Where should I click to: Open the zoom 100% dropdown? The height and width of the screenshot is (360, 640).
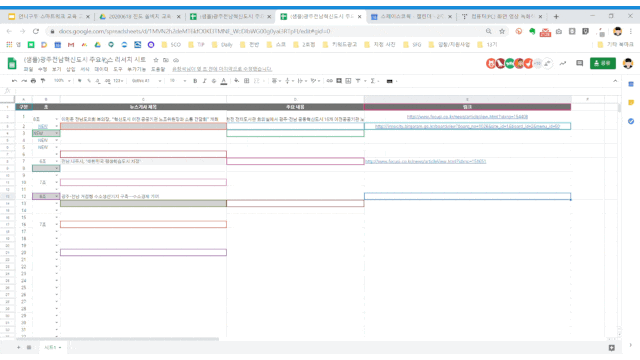62,81
